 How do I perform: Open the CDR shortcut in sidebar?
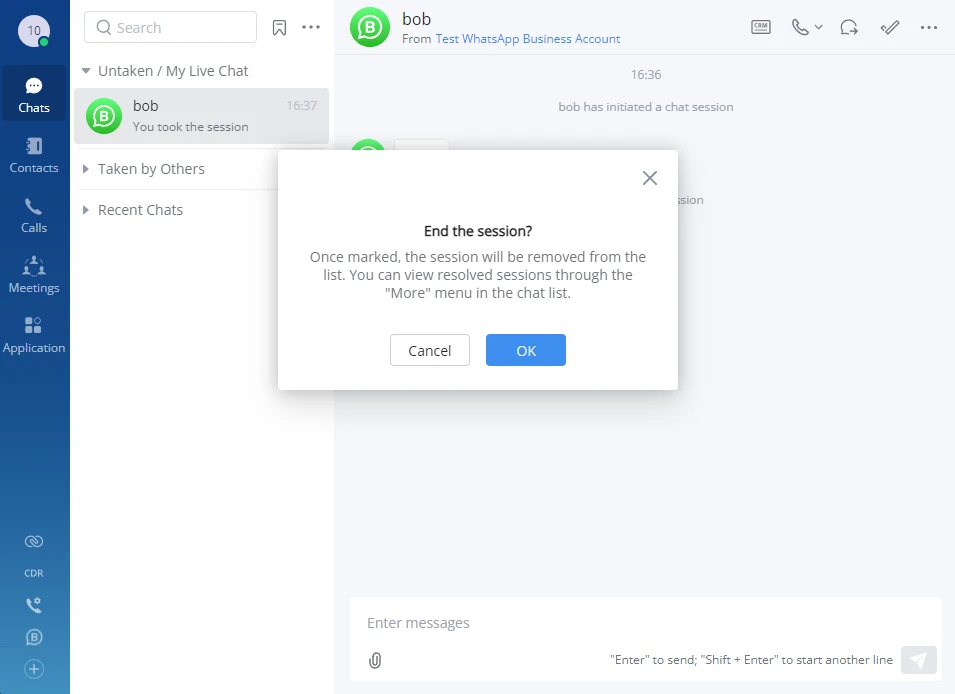(x=34, y=573)
